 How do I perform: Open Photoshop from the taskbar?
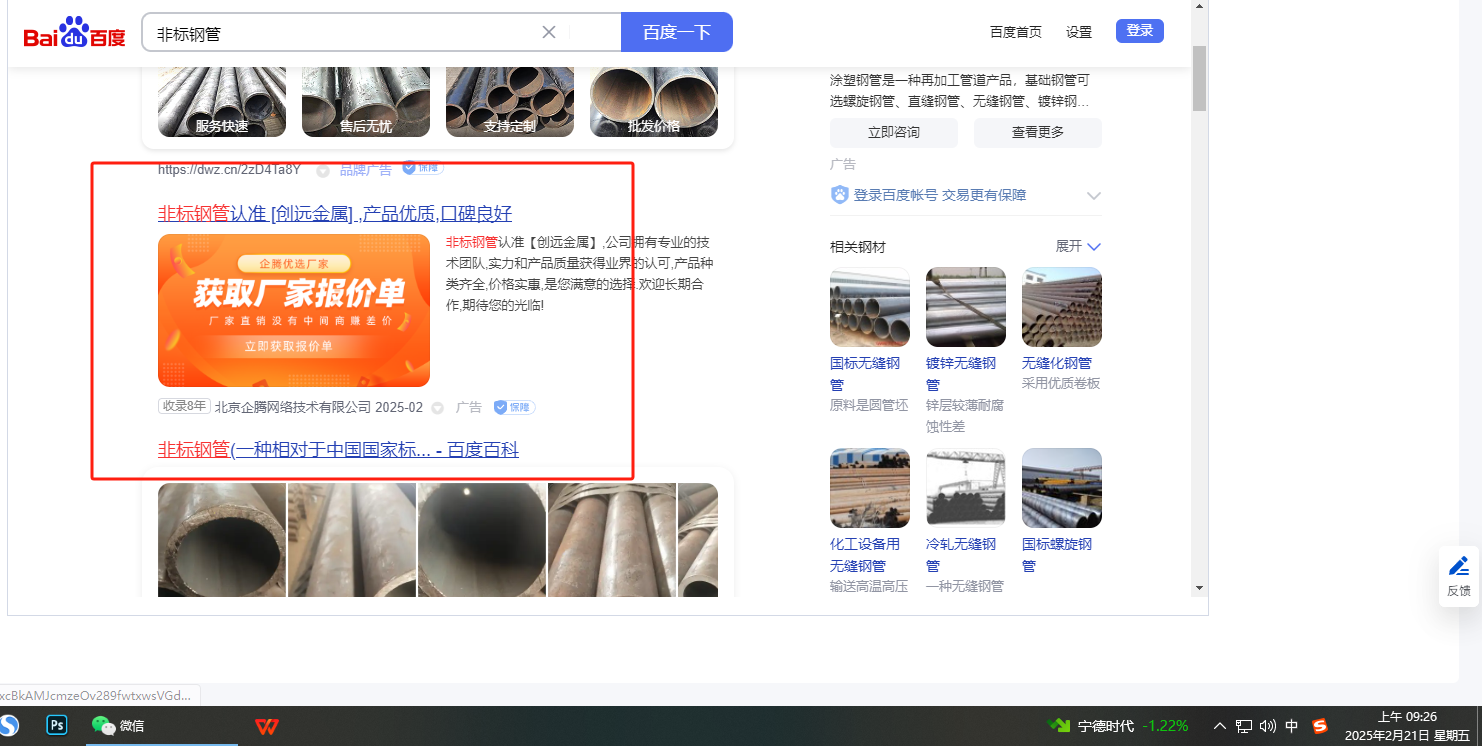(57, 726)
